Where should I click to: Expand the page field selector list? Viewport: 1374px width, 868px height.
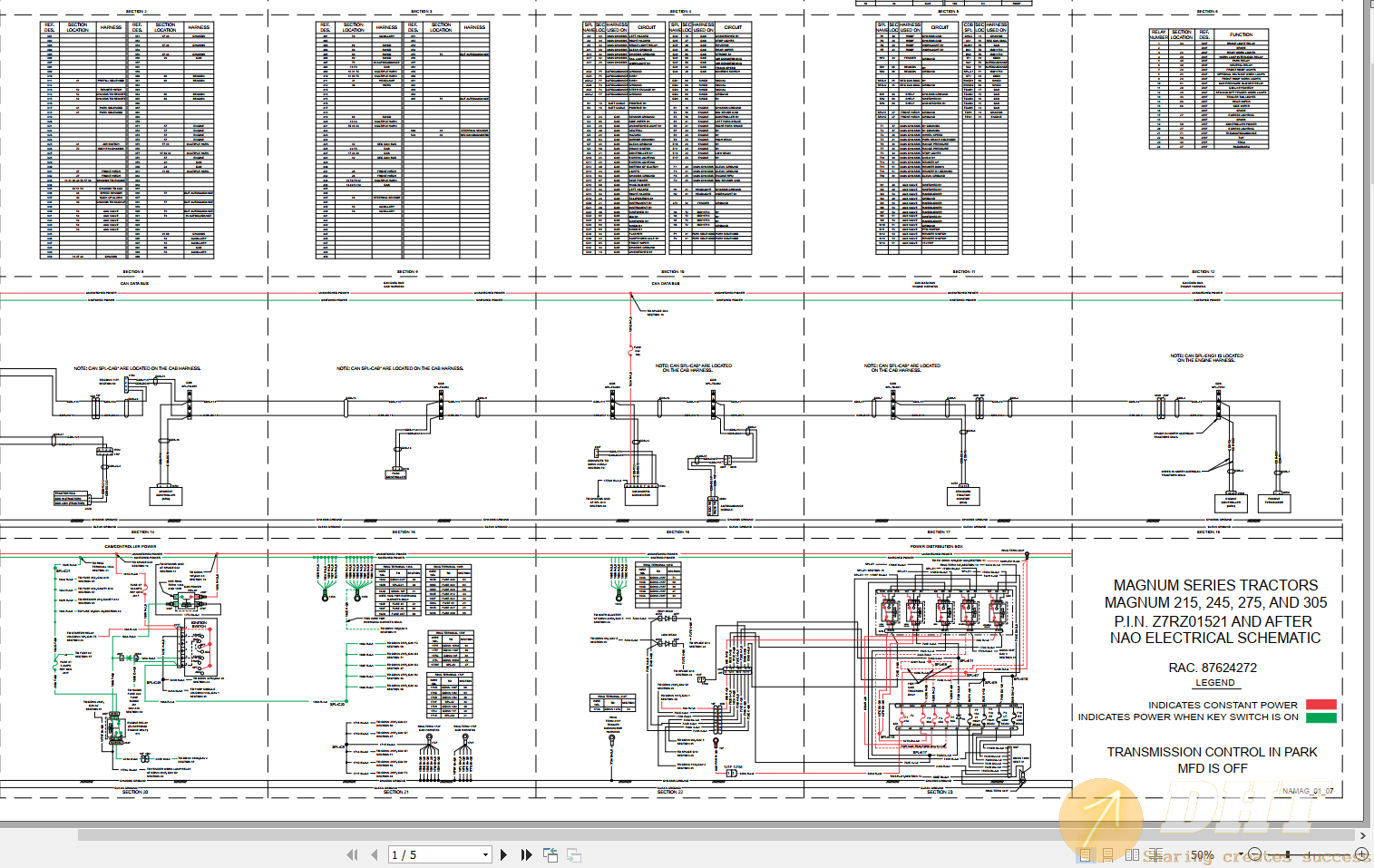pyautogui.click(x=484, y=854)
